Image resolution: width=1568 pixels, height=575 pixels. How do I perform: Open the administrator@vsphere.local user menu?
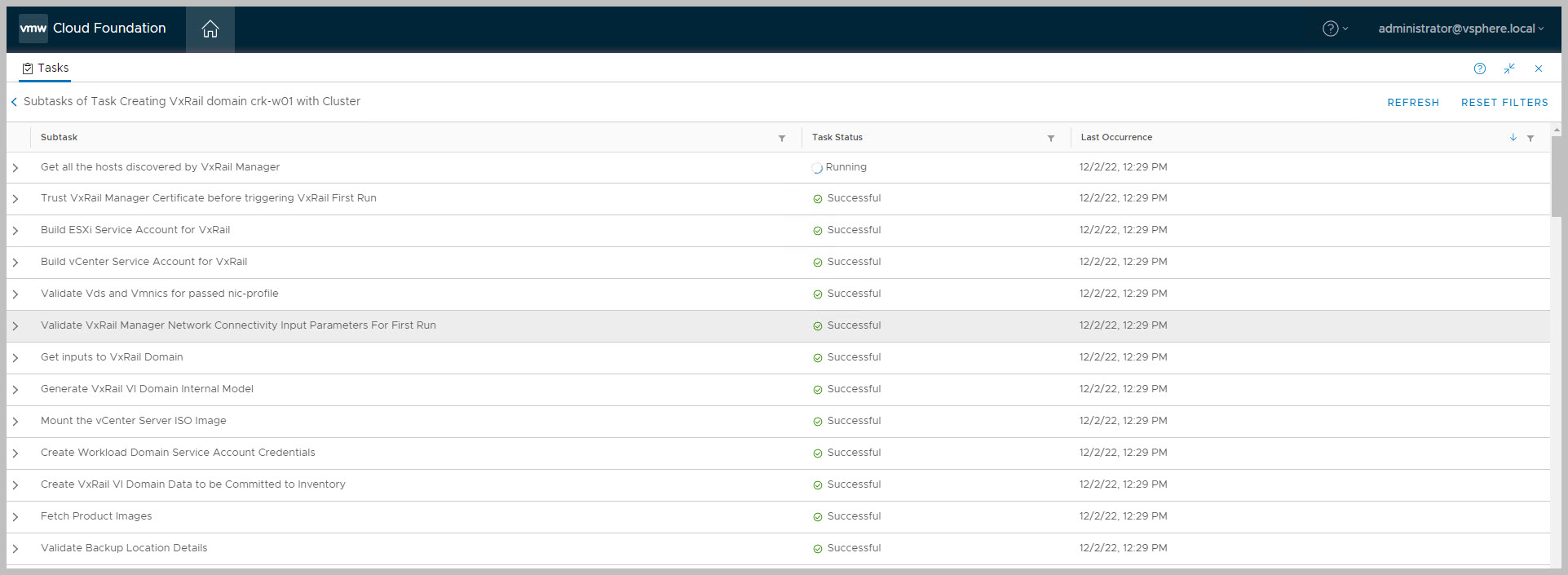pyautogui.click(x=1460, y=29)
